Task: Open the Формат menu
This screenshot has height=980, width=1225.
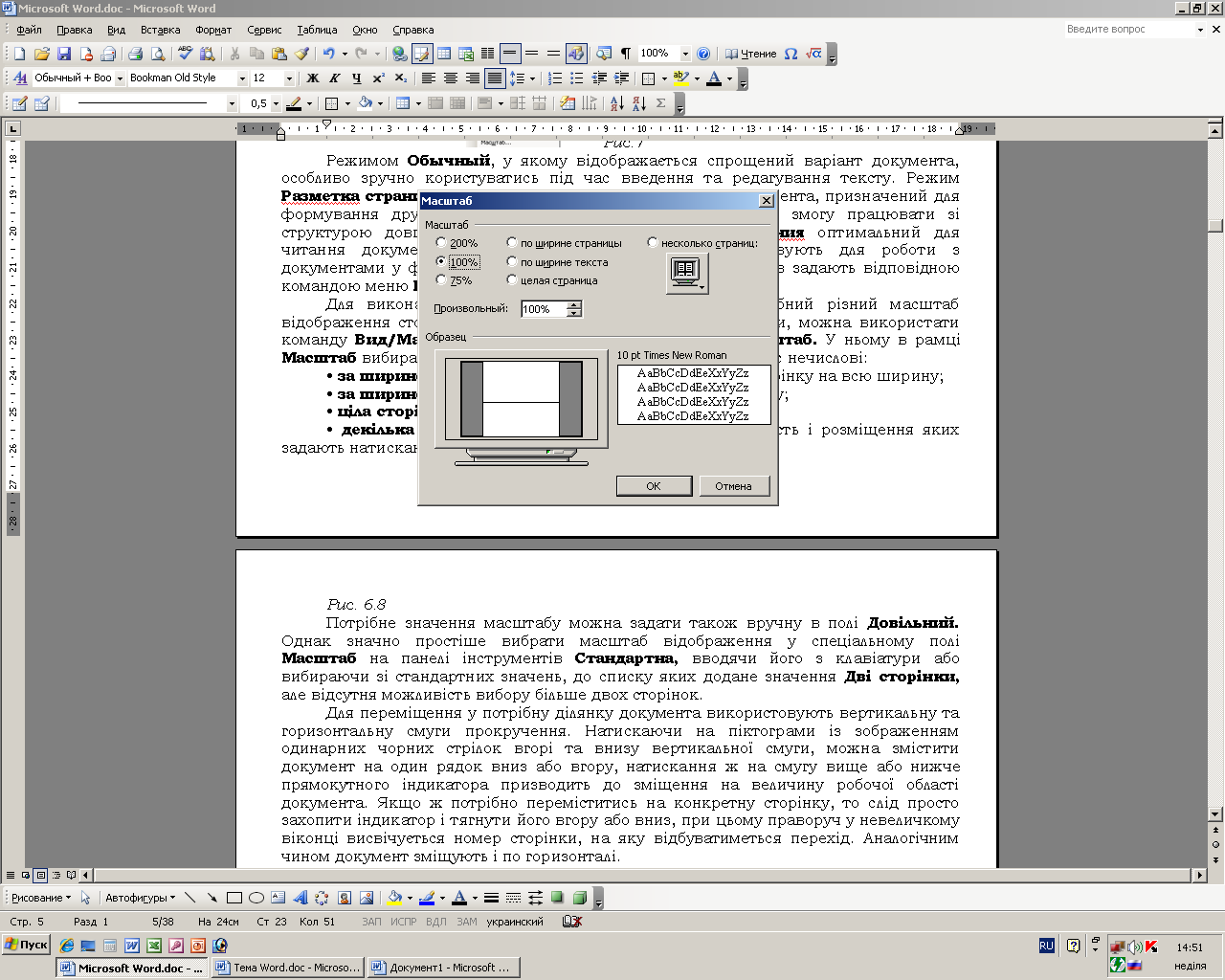Action: (213, 30)
